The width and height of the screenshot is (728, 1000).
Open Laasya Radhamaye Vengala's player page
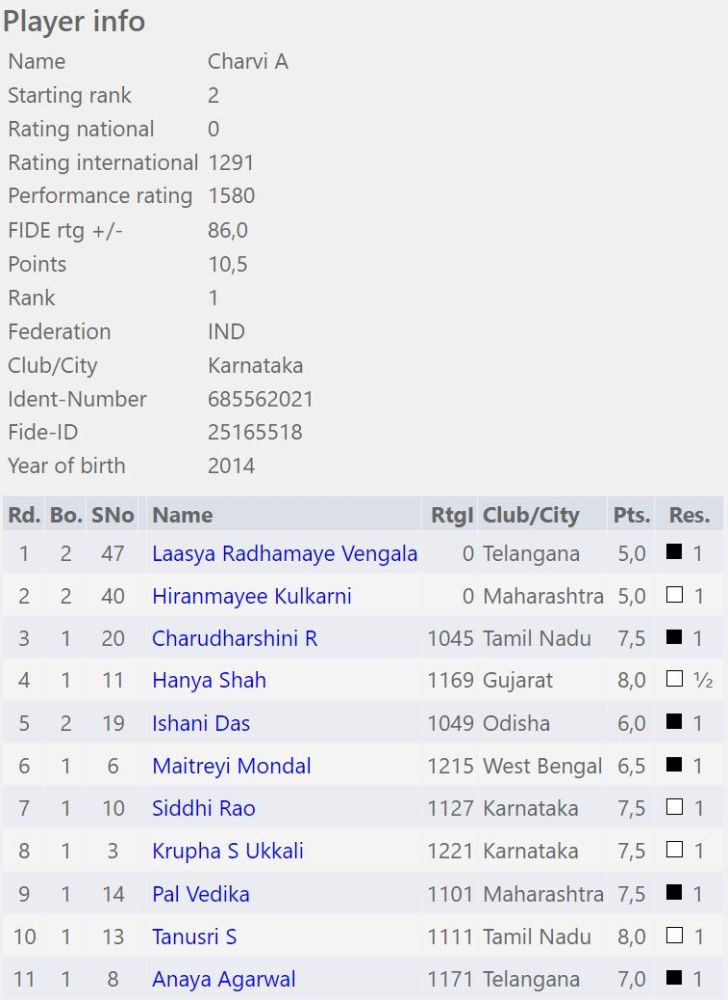pos(284,554)
